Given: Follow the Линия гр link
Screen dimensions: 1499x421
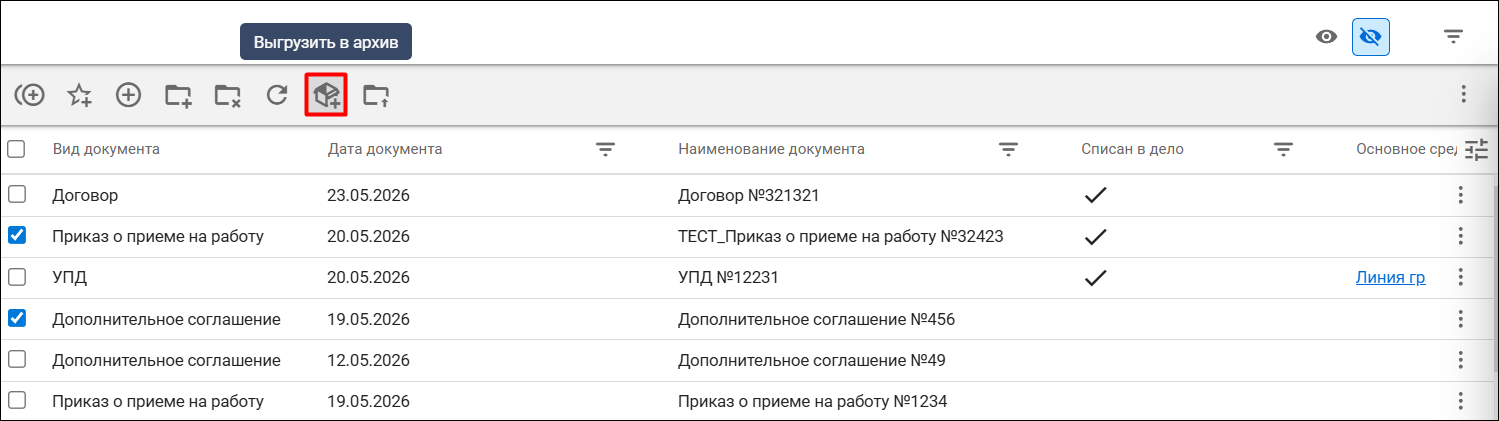Looking at the screenshot, I should pos(1390,278).
